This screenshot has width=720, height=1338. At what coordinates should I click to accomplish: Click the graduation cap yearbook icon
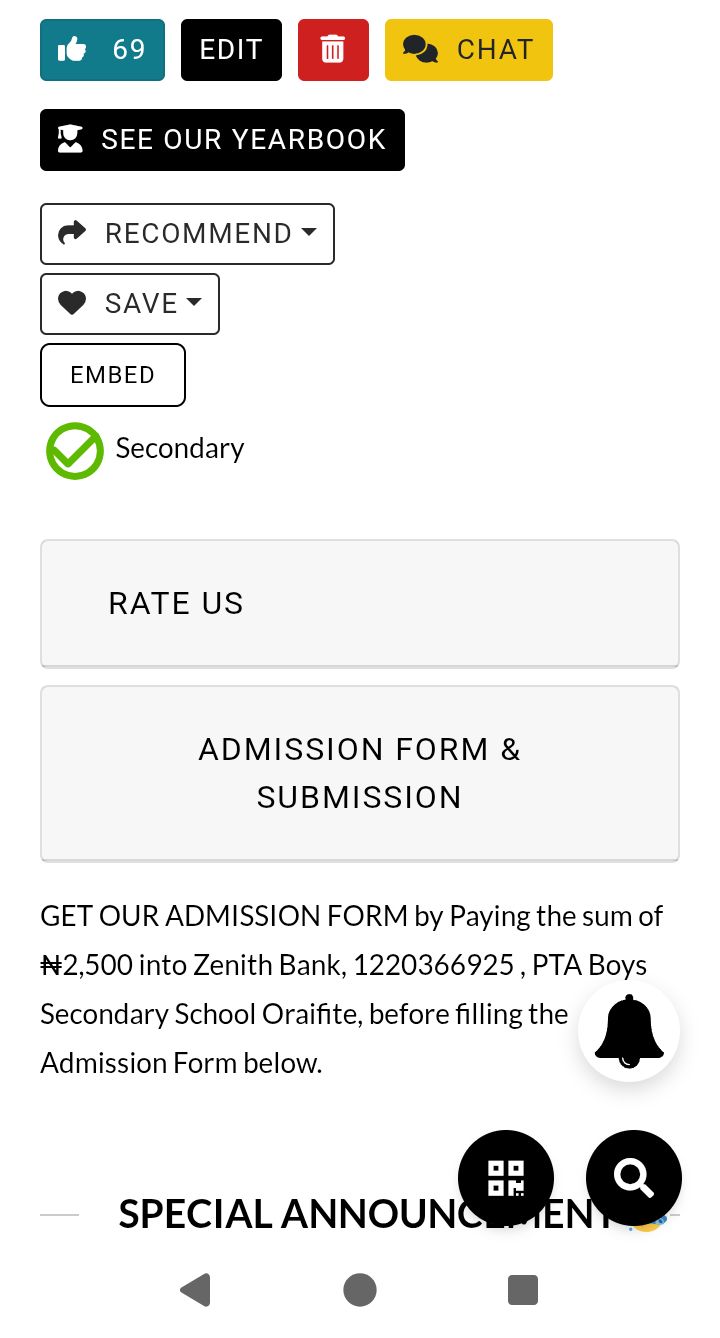point(70,140)
